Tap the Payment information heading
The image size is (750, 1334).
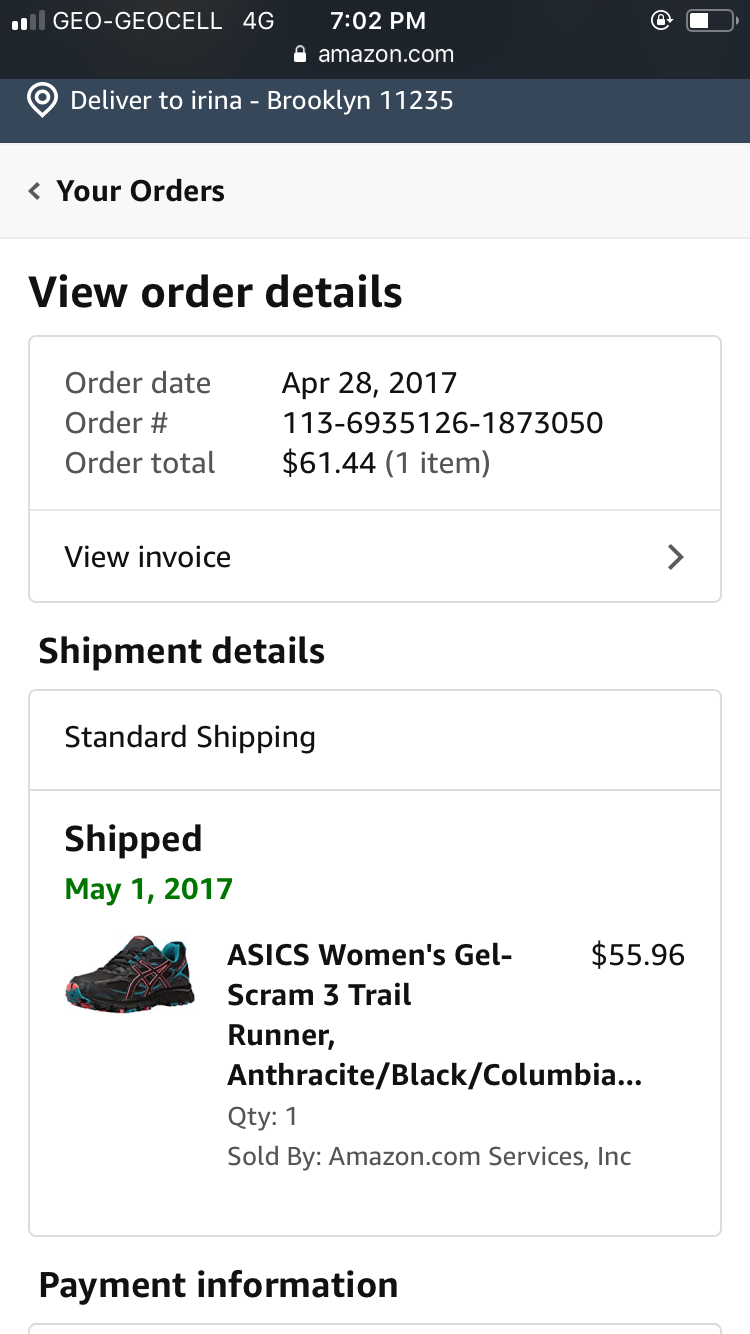click(218, 1285)
